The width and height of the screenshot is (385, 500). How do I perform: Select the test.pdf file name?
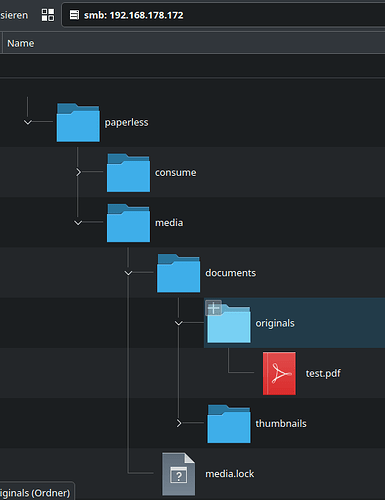coord(323,373)
